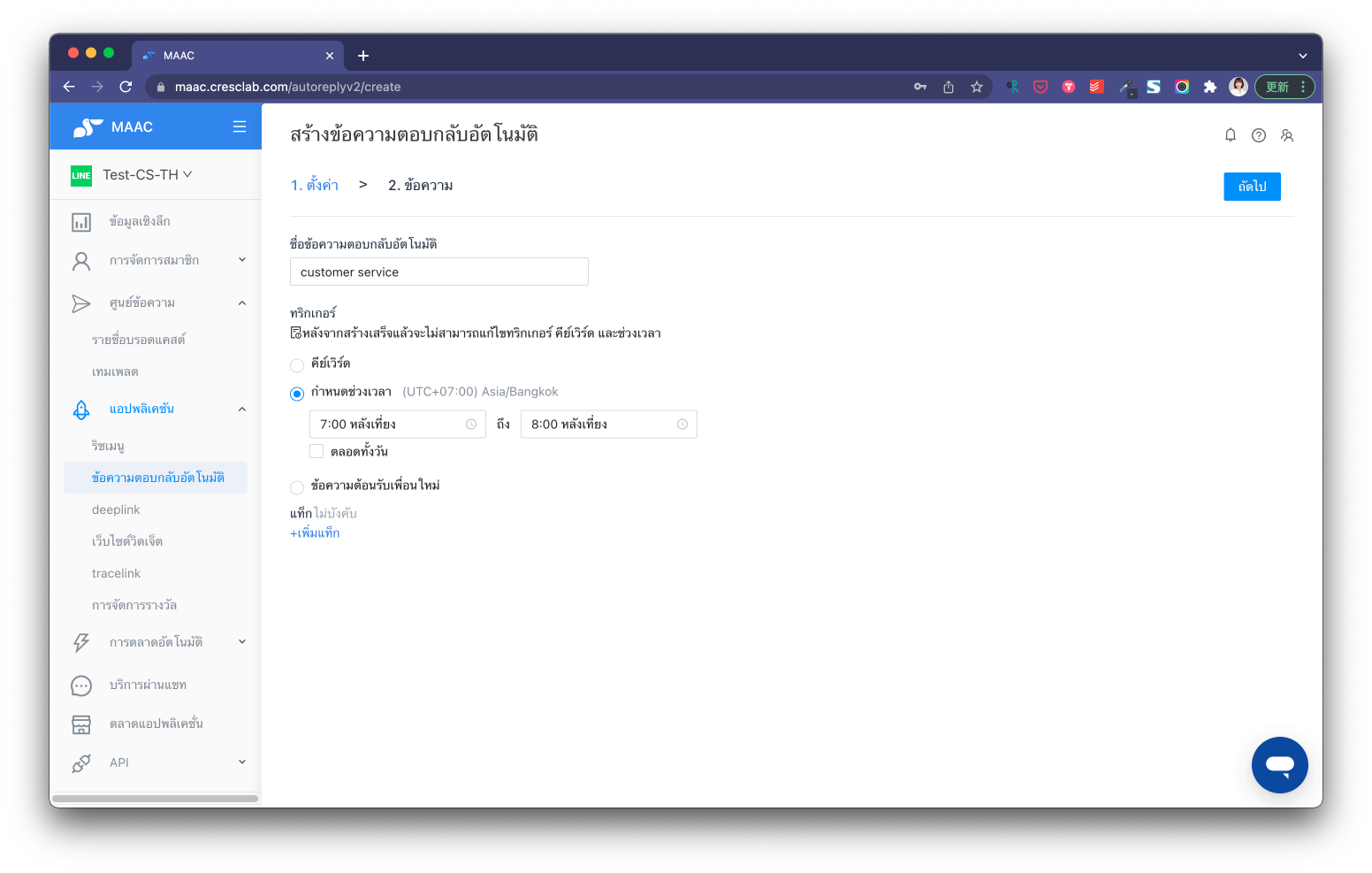The width and height of the screenshot is (1372, 873).
Task: Click the API plug icon
Action: 81,763
